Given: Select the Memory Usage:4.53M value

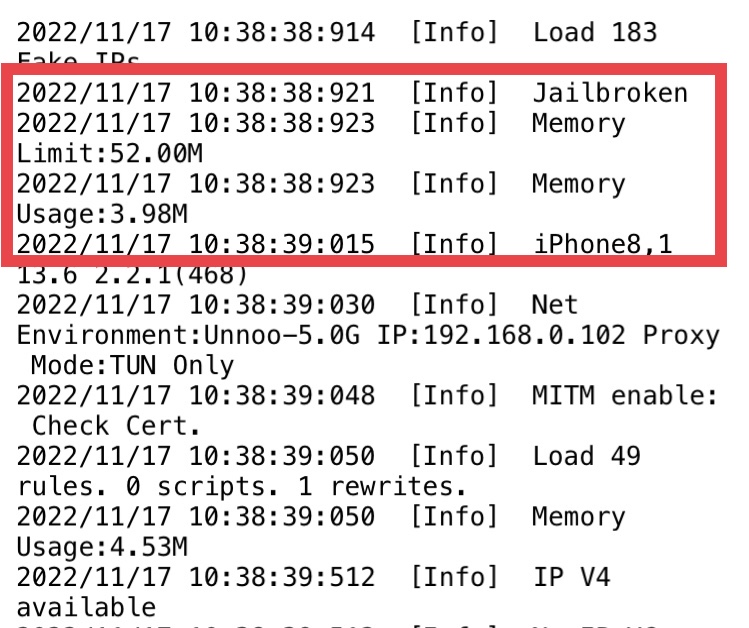Looking at the screenshot, I should pyautogui.click(x=90, y=547).
